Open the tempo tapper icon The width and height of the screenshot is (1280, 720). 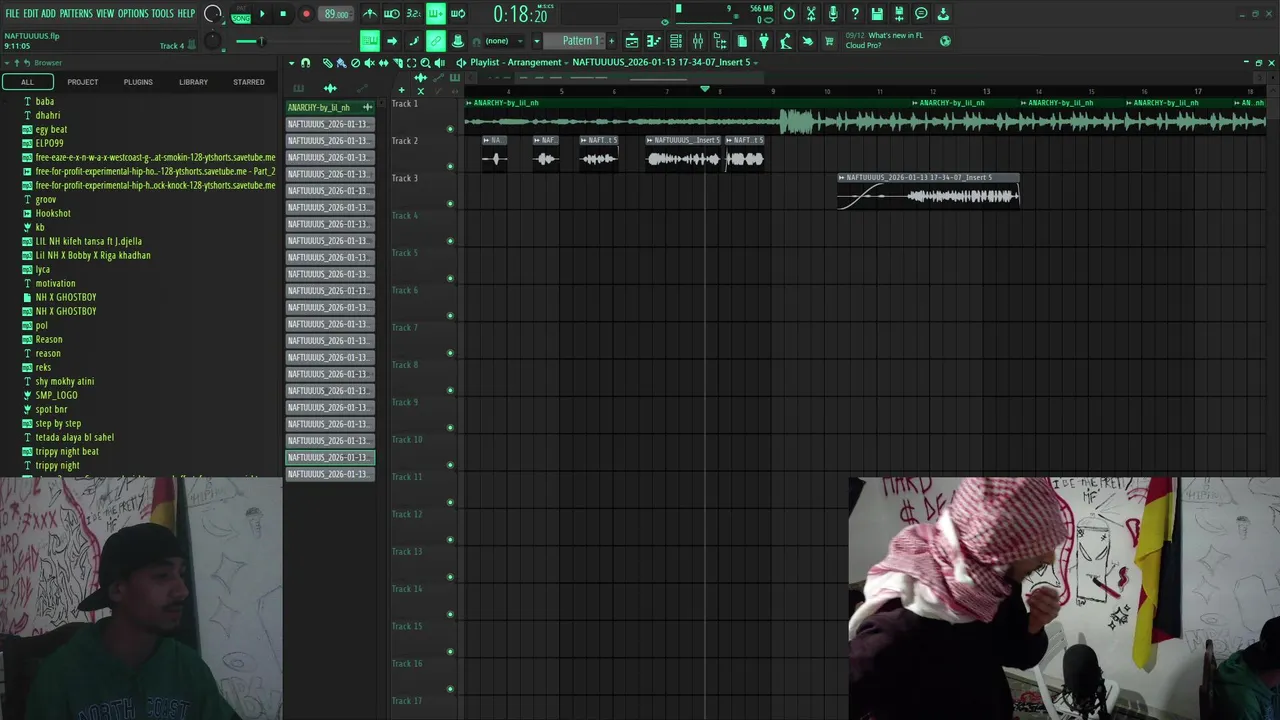pos(786,41)
